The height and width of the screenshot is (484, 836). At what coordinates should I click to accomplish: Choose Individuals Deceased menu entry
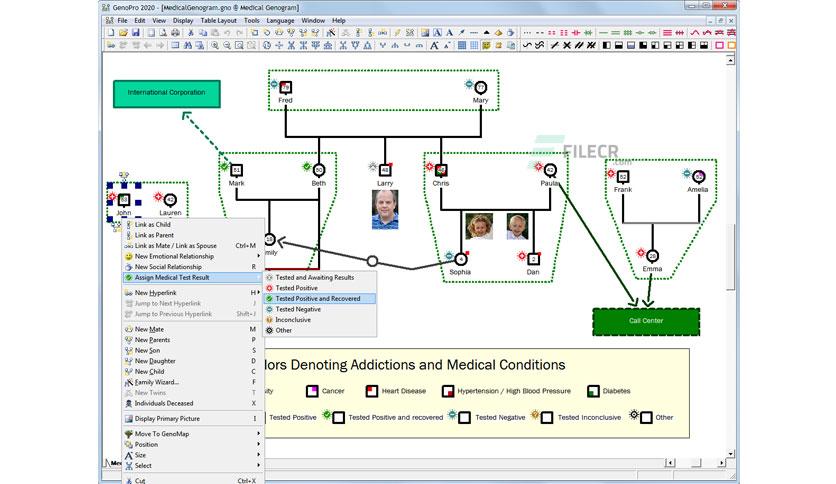point(192,404)
